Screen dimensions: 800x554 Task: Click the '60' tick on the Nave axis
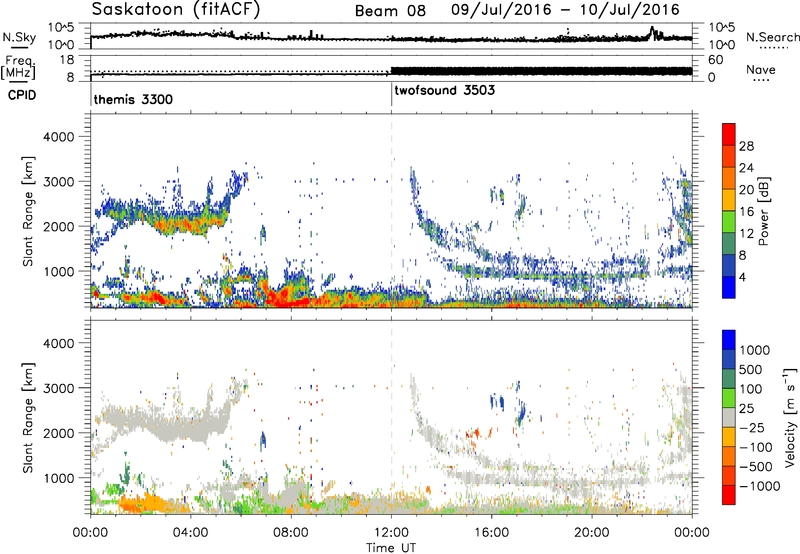pyautogui.click(x=715, y=60)
